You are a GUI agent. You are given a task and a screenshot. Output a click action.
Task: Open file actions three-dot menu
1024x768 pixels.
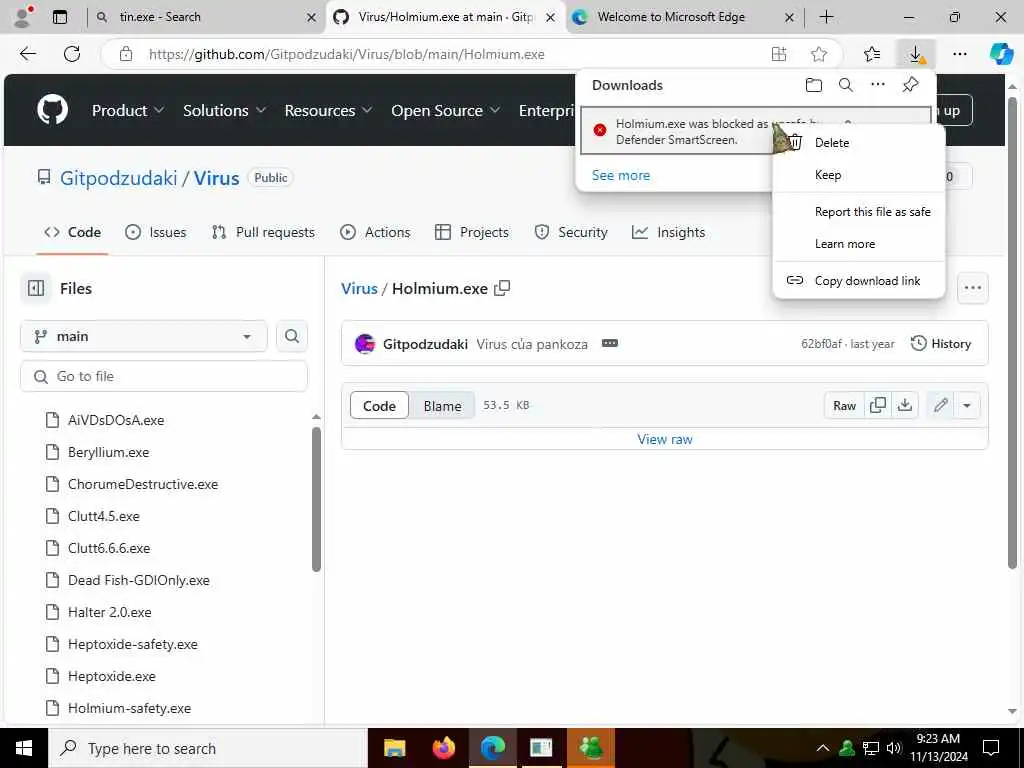click(972, 288)
